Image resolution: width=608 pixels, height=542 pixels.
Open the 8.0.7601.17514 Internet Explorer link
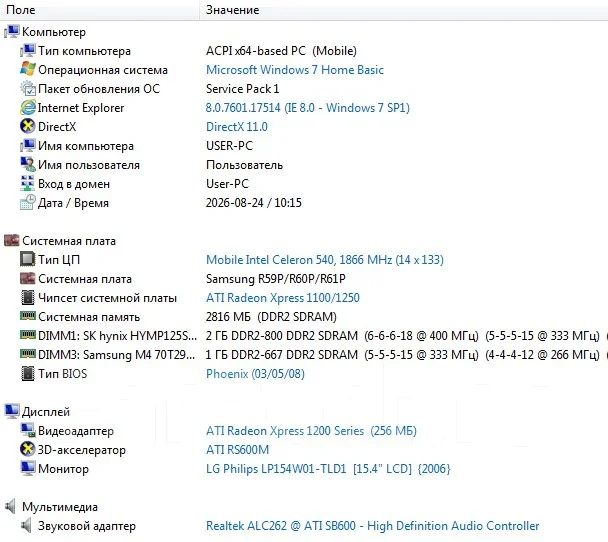[307, 108]
